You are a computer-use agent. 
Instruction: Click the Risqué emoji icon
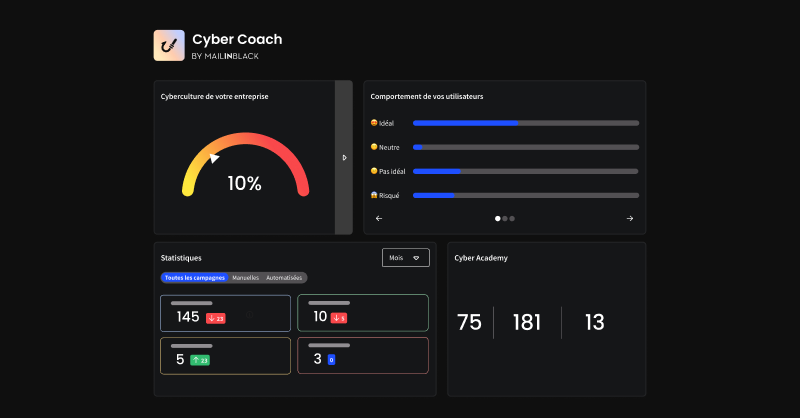374,195
